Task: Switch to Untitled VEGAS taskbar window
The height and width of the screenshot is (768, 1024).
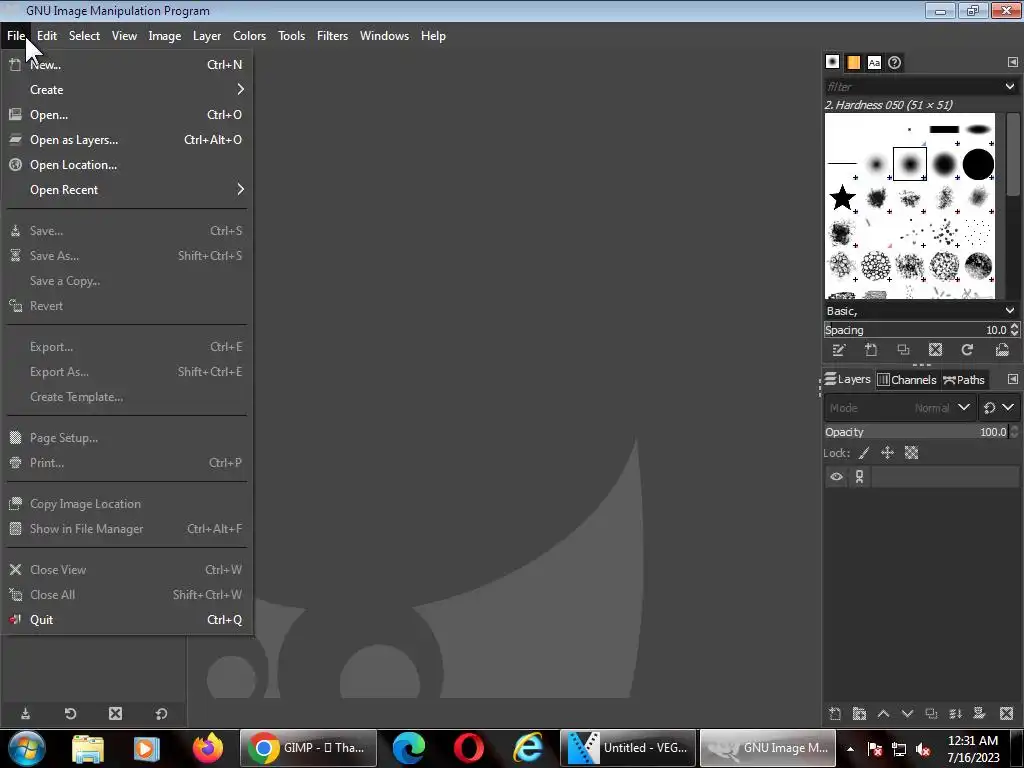Action: click(x=627, y=748)
